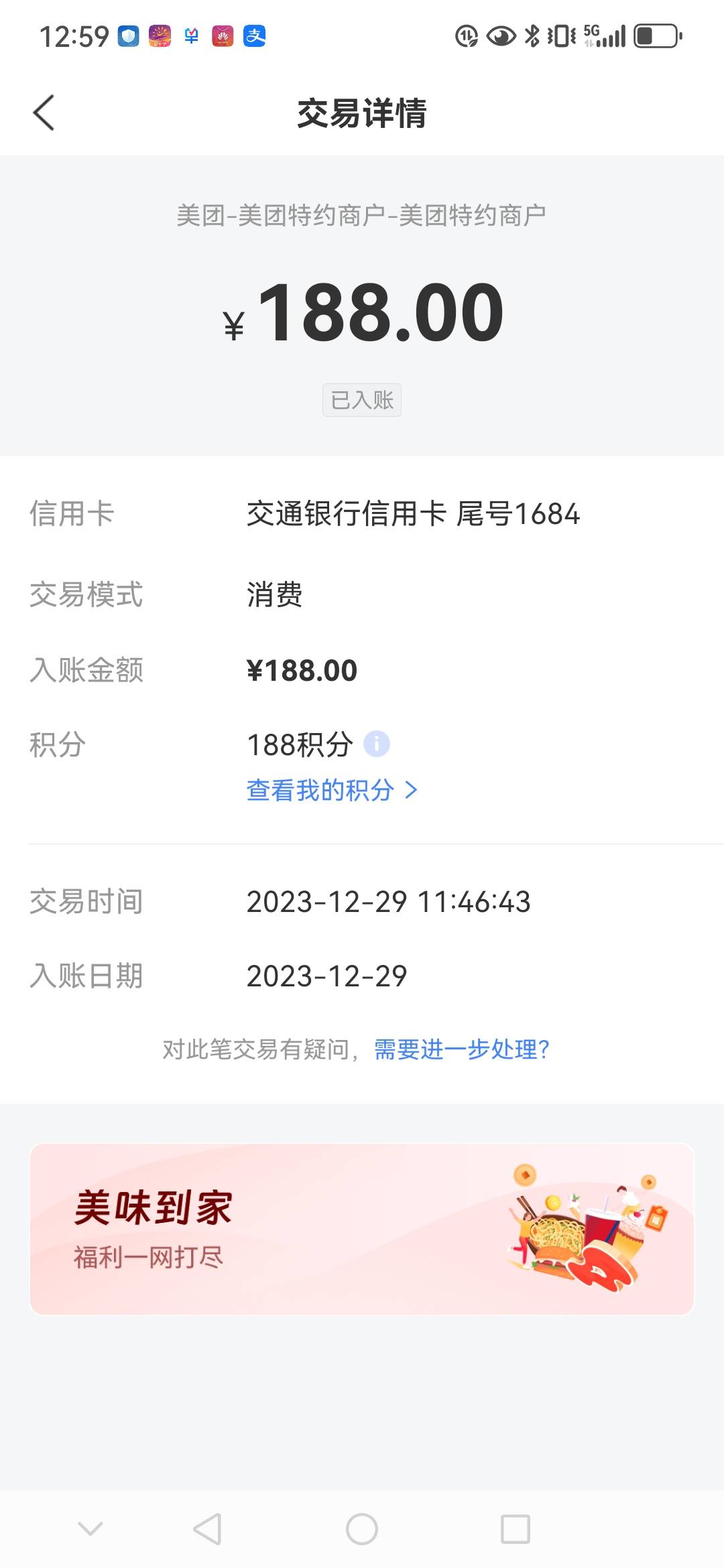The width and height of the screenshot is (724, 1568).
Task: Tap chevron beside 查看我的积分
Action: (412, 791)
